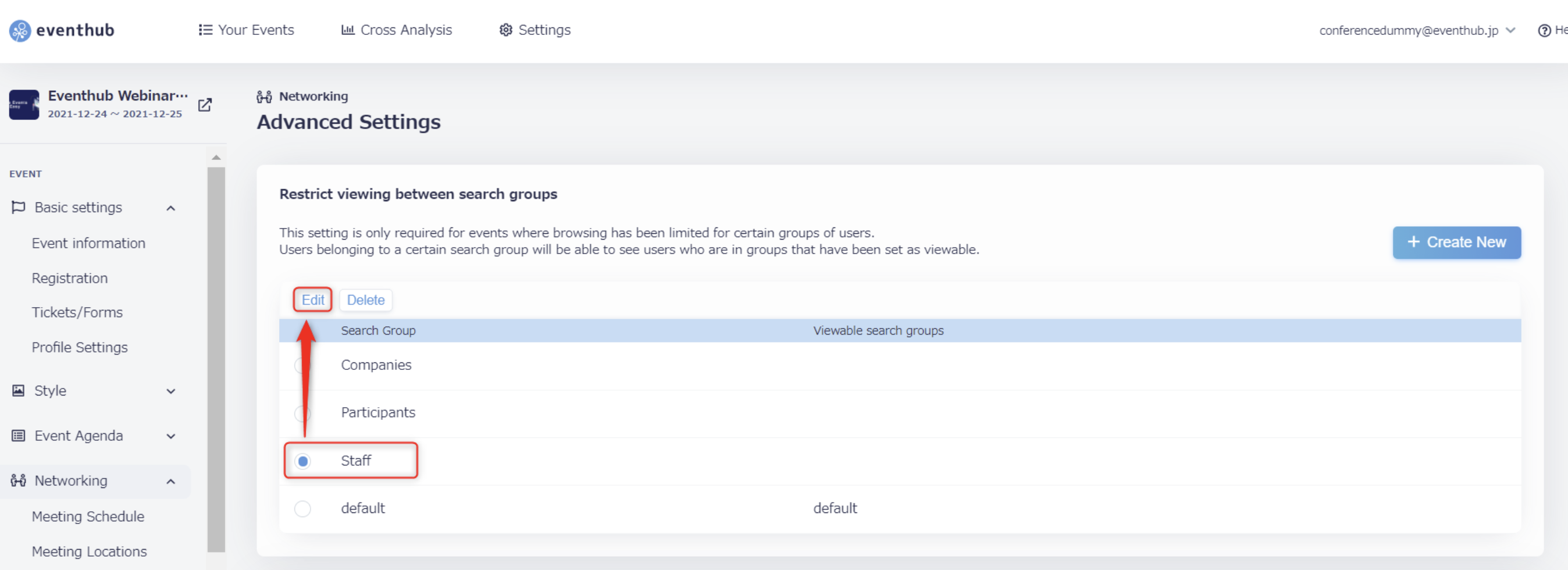The height and width of the screenshot is (570, 1568).
Task: Collapse the Basic settings section chevron
Action: 171,208
